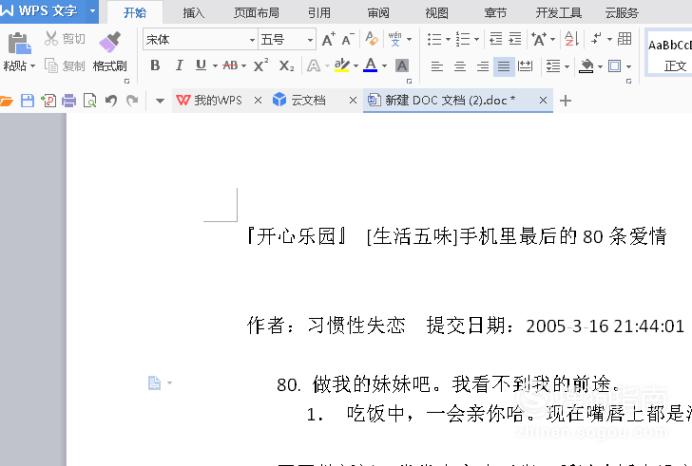Justify paragraph text alignment

[504, 66]
